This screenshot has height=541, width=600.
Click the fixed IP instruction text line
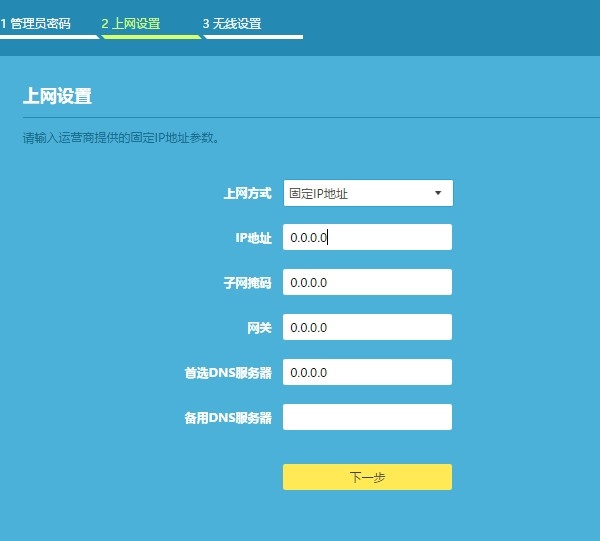[121, 138]
